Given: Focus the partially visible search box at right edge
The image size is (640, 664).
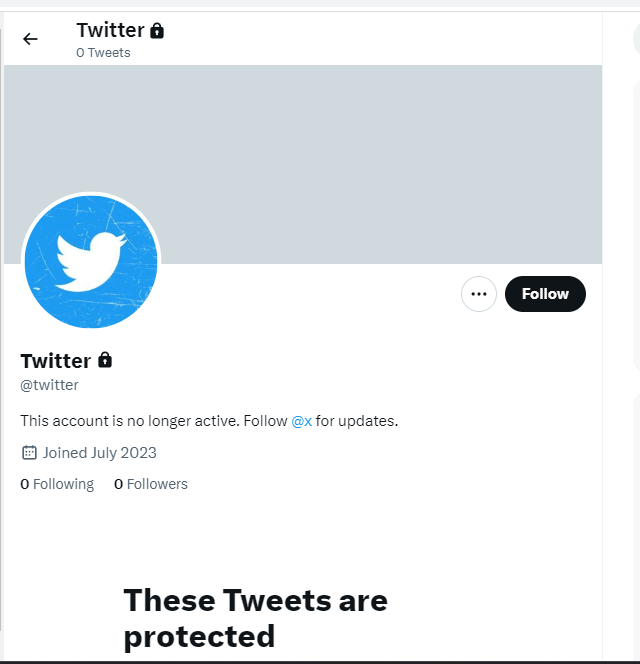Looking at the screenshot, I should pyautogui.click(x=636, y=39).
